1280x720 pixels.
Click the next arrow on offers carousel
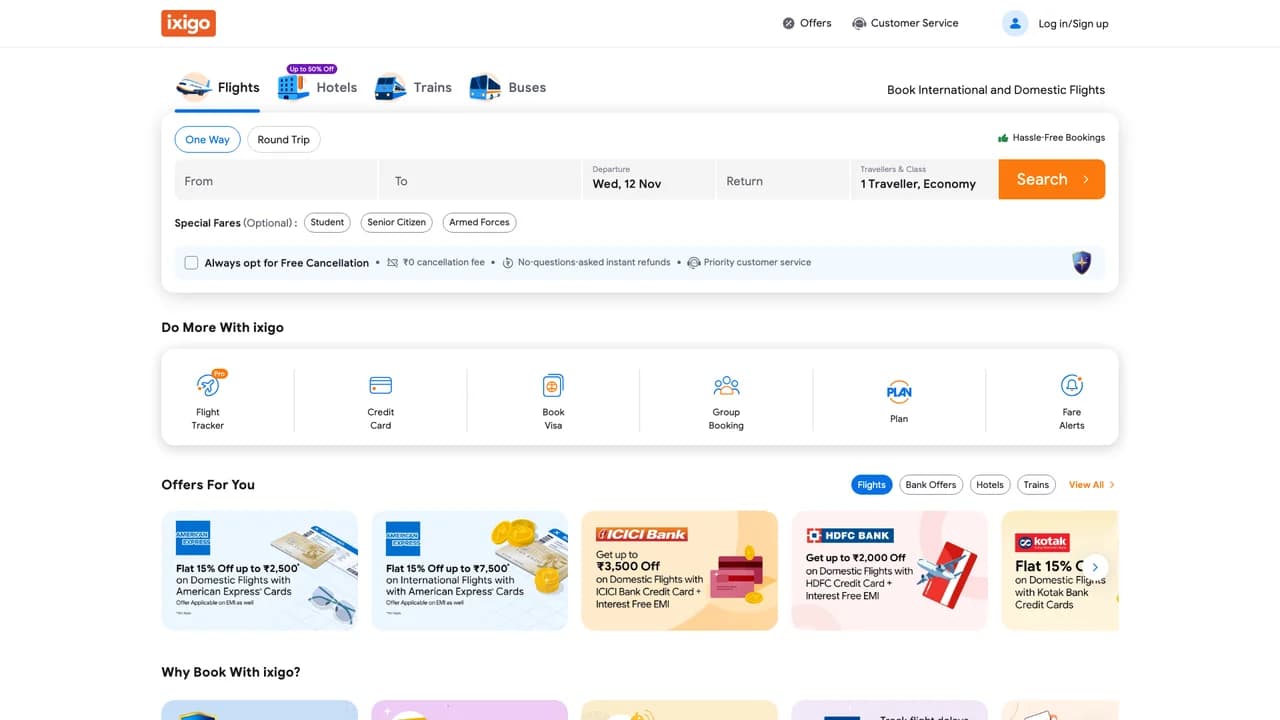1095,566
